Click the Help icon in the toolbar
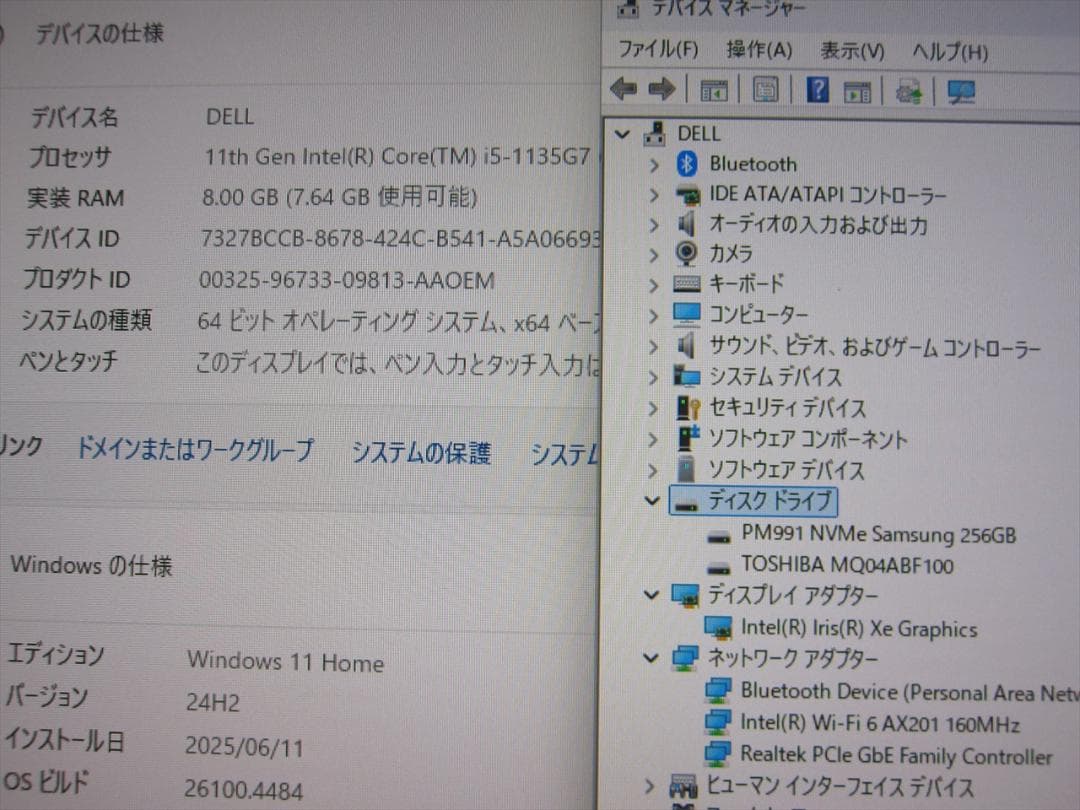Image resolution: width=1080 pixels, height=810 pixels. pyautogui.click(x=816, y=90)
